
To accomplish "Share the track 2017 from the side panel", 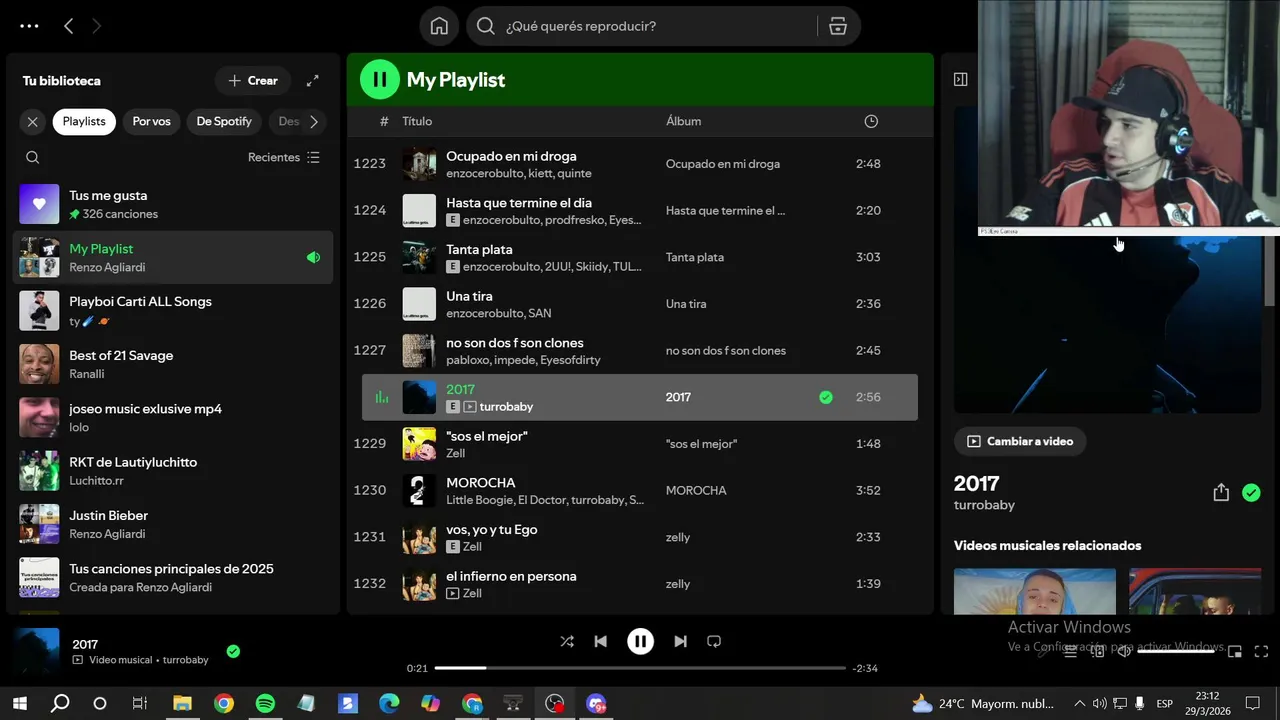I will tap(1221, 493).
